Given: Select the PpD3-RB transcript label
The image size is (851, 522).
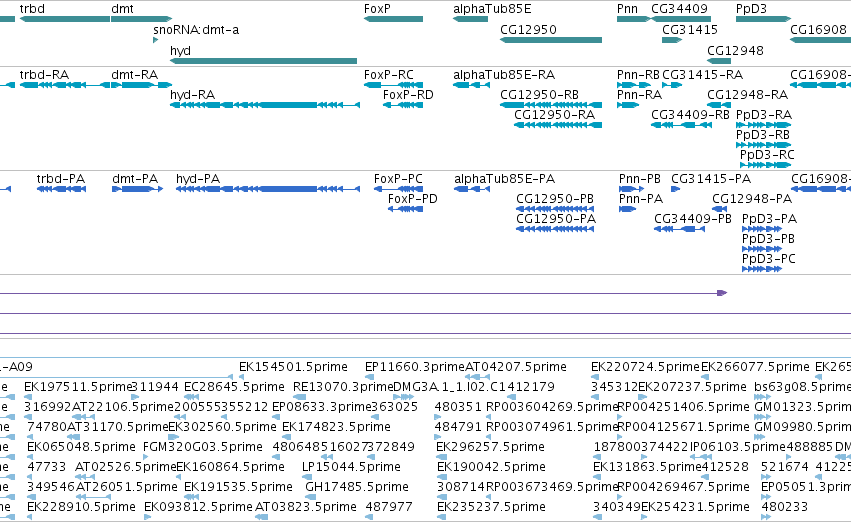Looking at the screenshot, I should (763, 135).
